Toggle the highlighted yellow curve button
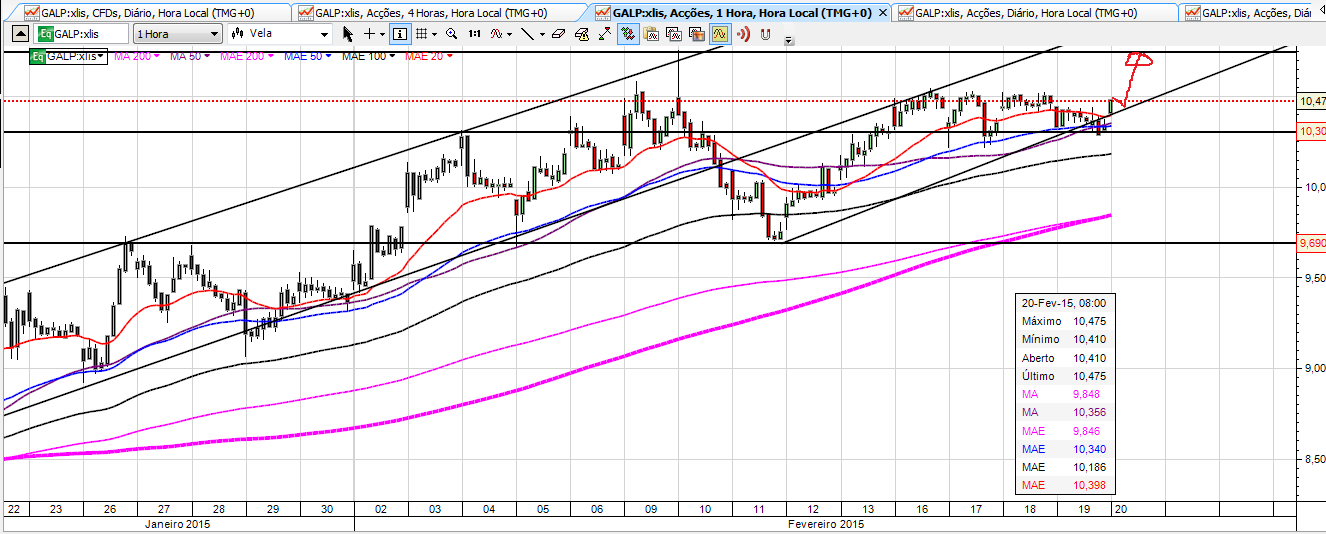The image size is (1326, 534). 720,34
